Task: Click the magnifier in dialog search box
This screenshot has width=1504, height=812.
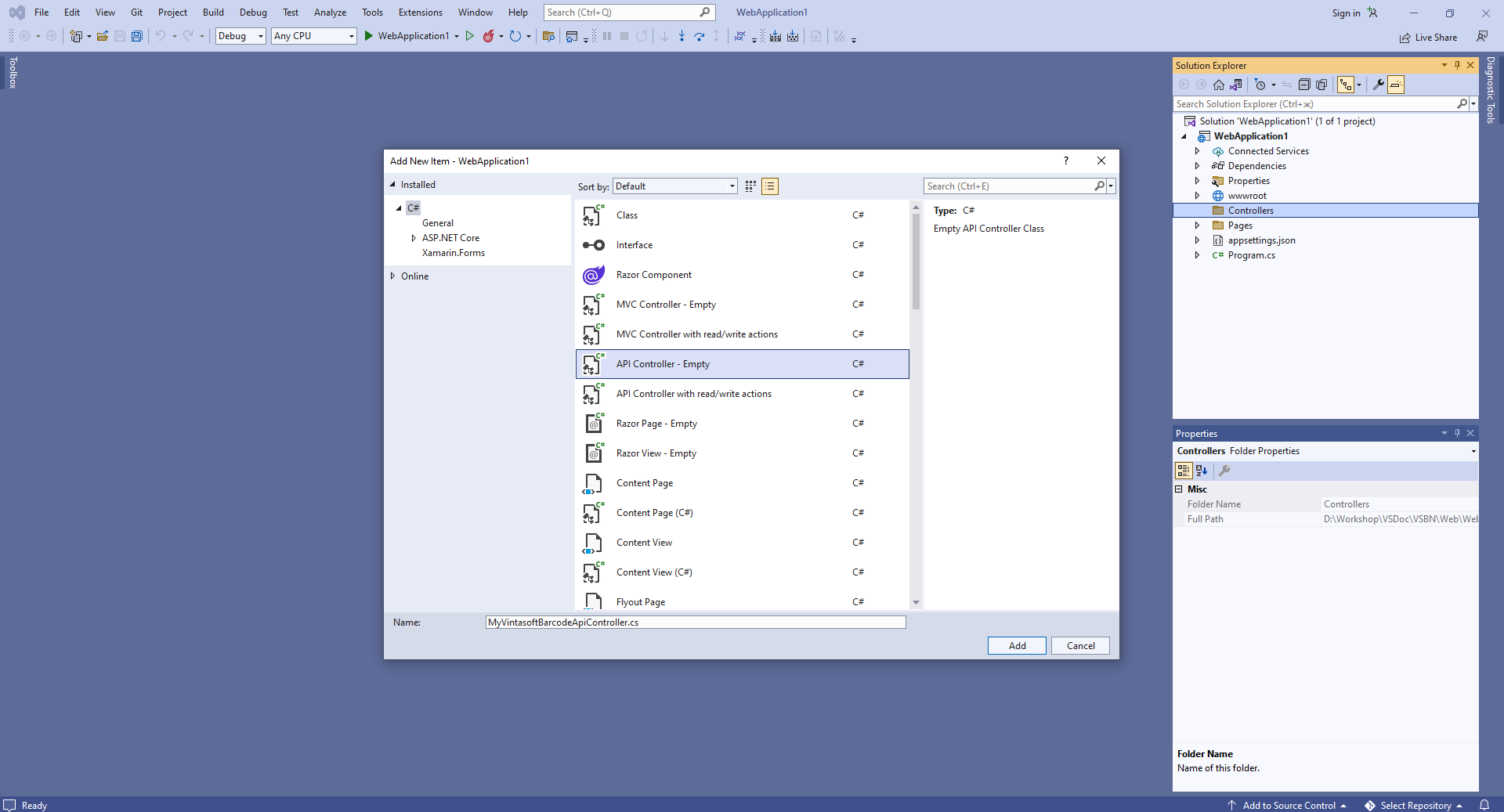Action: 1099,186
